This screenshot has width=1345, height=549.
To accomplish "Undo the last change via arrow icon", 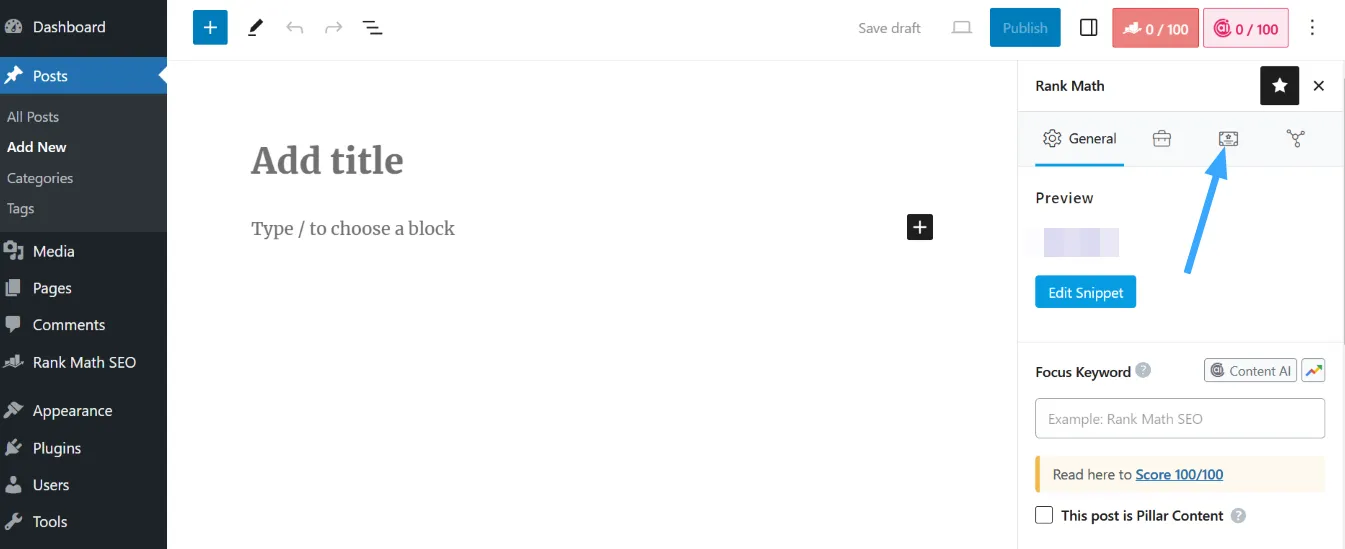I will (x=294, y=28).
